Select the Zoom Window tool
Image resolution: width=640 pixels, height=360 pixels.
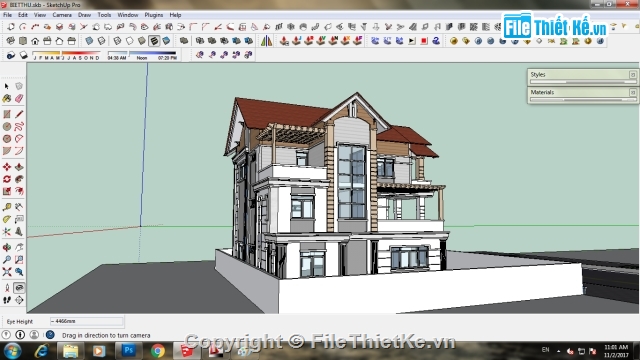(19, 260)
